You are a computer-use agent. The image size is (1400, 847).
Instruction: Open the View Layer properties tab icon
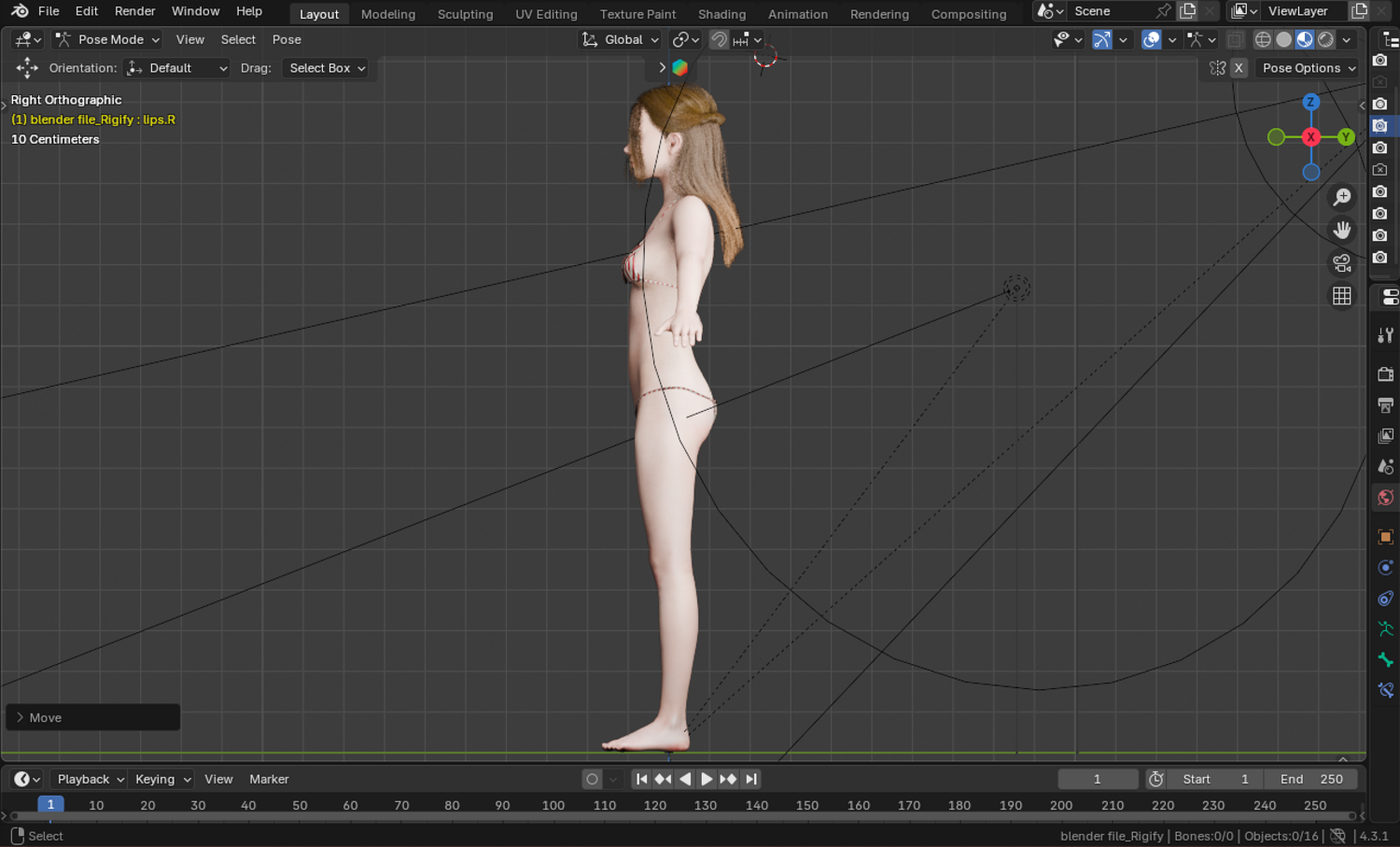[x=1386, y=436]
